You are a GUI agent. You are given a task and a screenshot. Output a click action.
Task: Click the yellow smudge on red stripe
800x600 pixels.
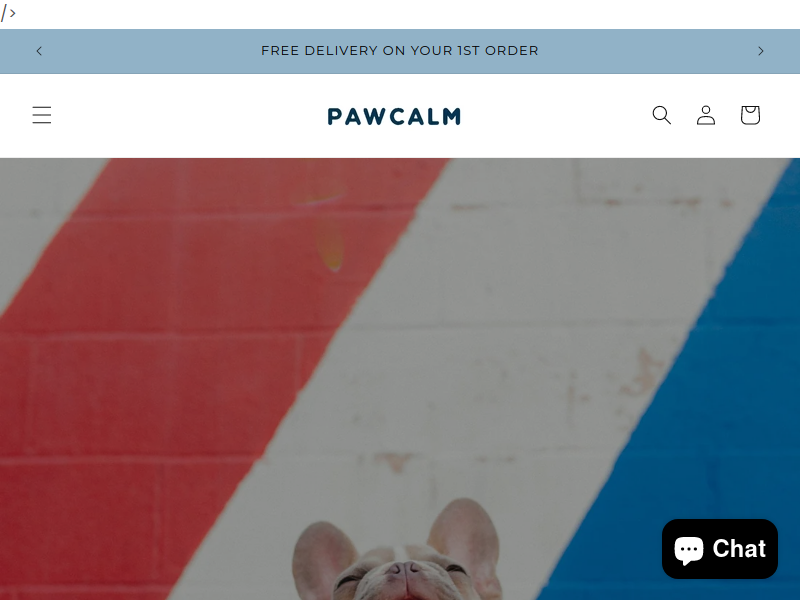tap(329, 247)
